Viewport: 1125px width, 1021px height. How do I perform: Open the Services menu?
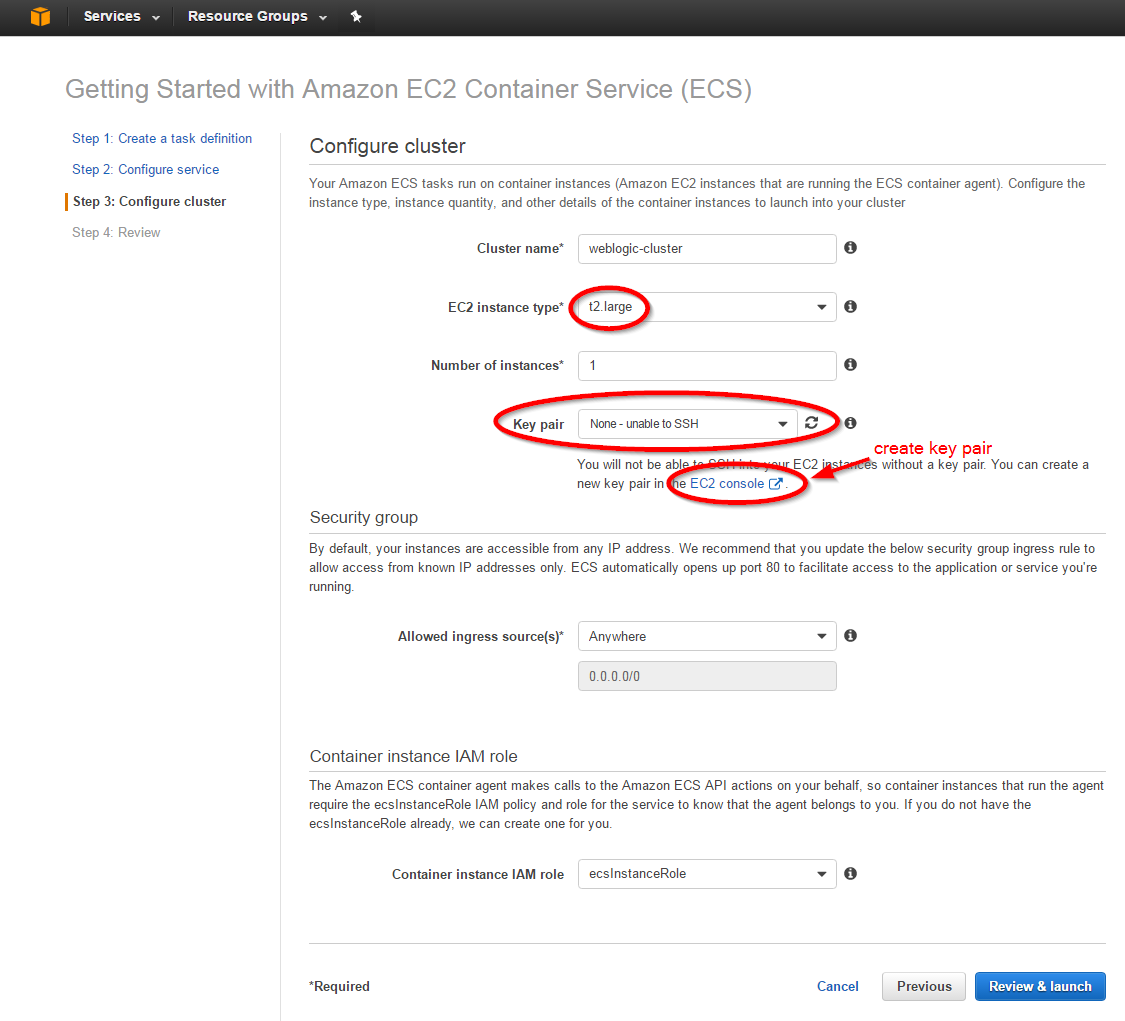[121, 17]
